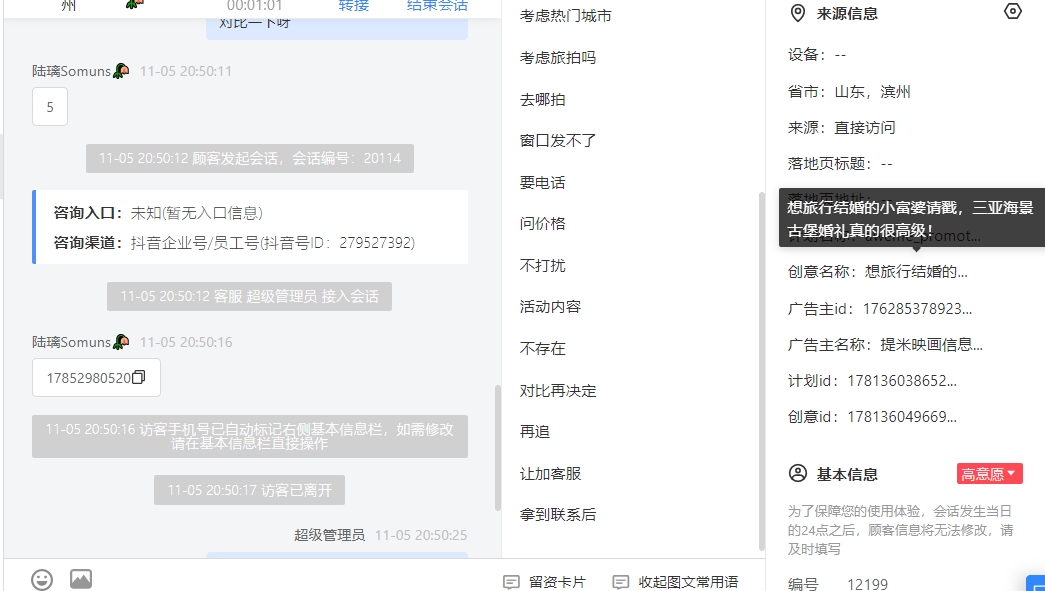1045x591 pixels.
Task: Select the quick phrase 拿到联系后
Action: click(558, 515)
